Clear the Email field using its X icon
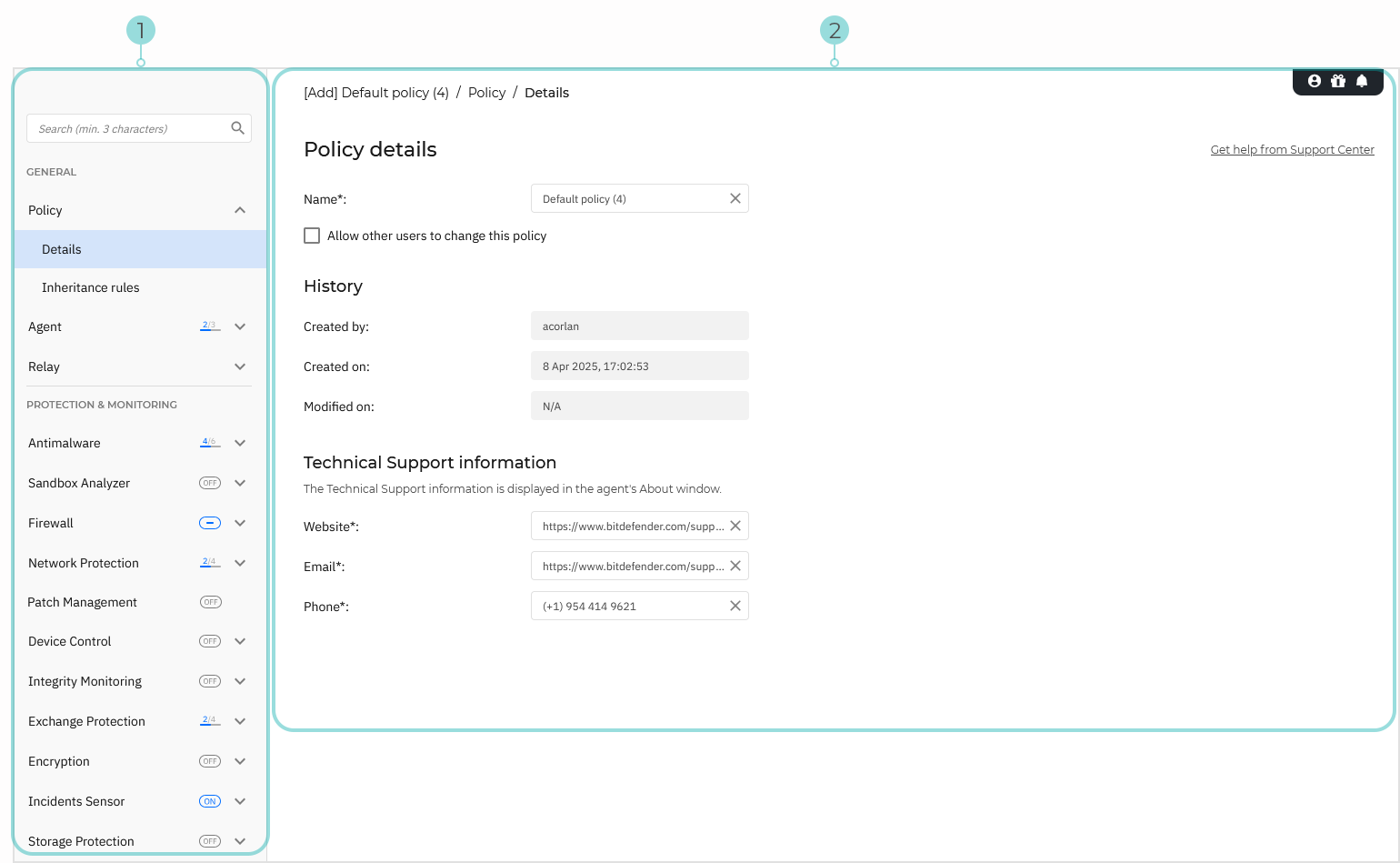 click(735, 566)
